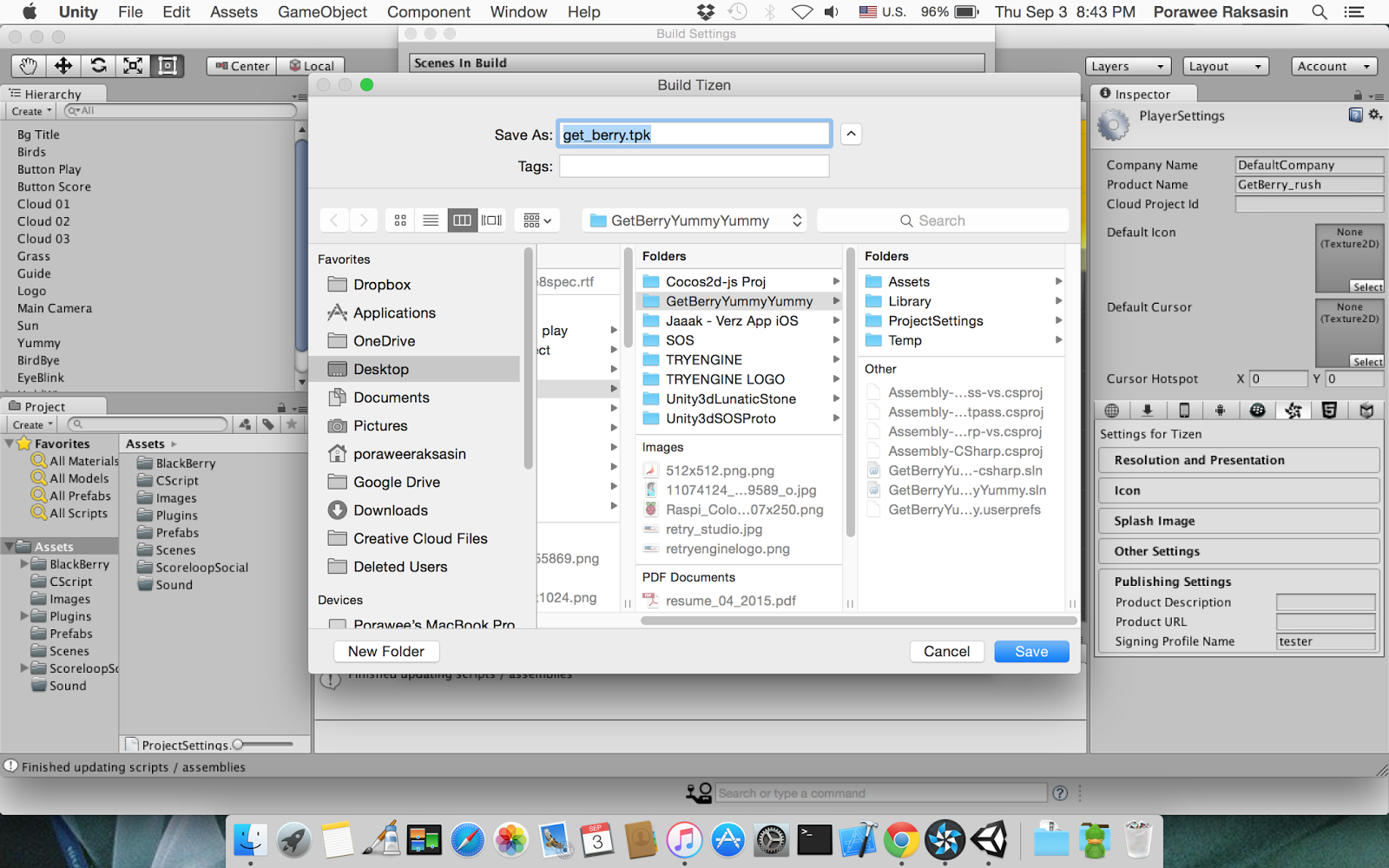Open WebGL HTML5 platform settings tab
The width and height of the screenshot is (1389, 868).
(x=1329, y=411)
